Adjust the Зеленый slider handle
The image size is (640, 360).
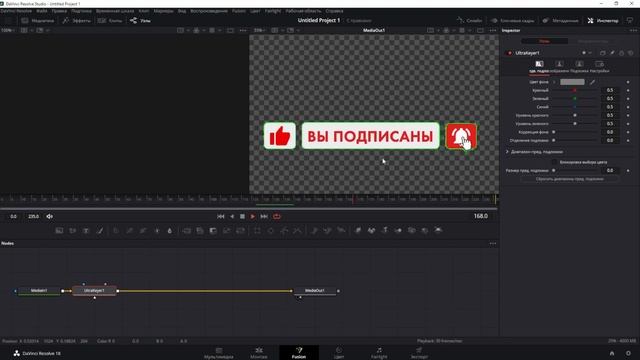tap(575, 98)
